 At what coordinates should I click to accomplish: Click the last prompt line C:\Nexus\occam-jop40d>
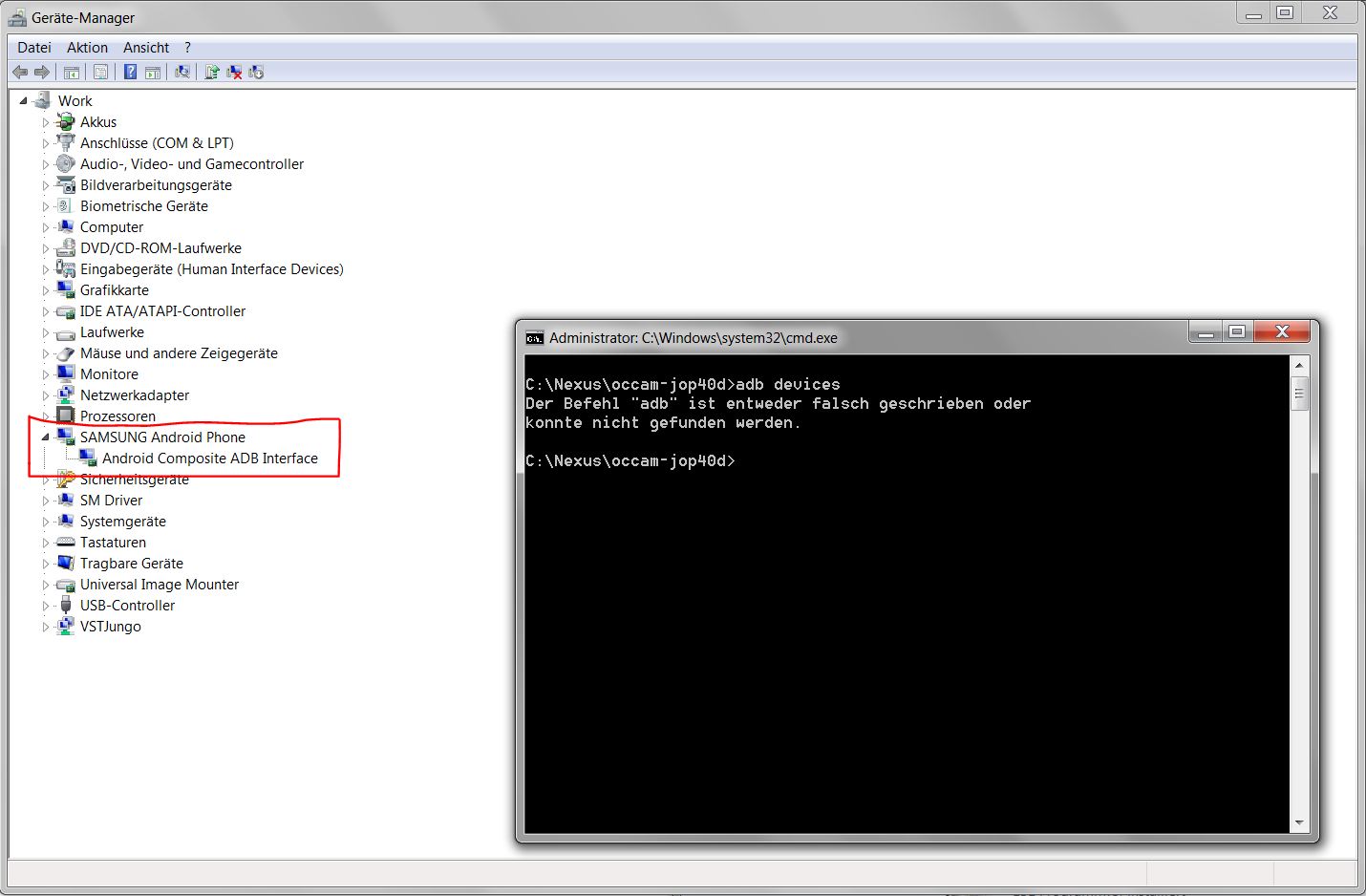pos(630,460)
